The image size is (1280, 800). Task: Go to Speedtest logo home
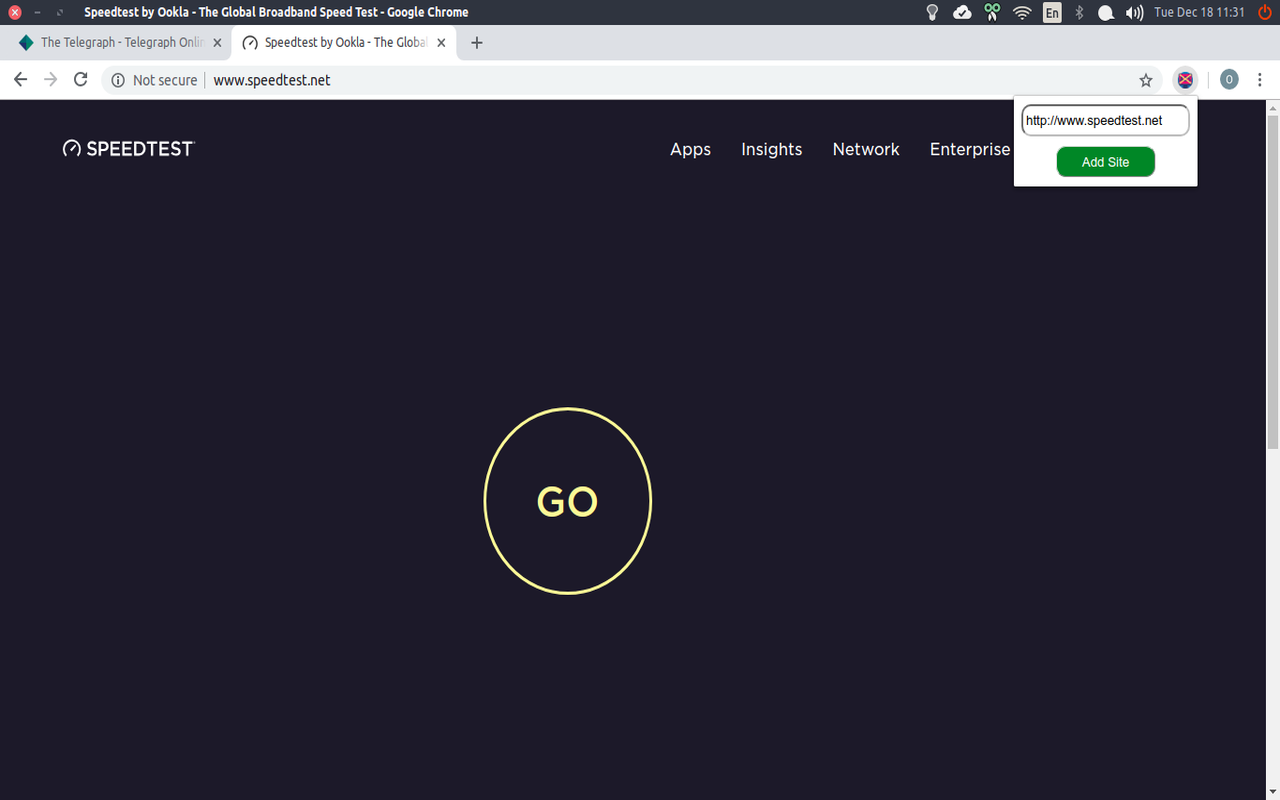128,148
